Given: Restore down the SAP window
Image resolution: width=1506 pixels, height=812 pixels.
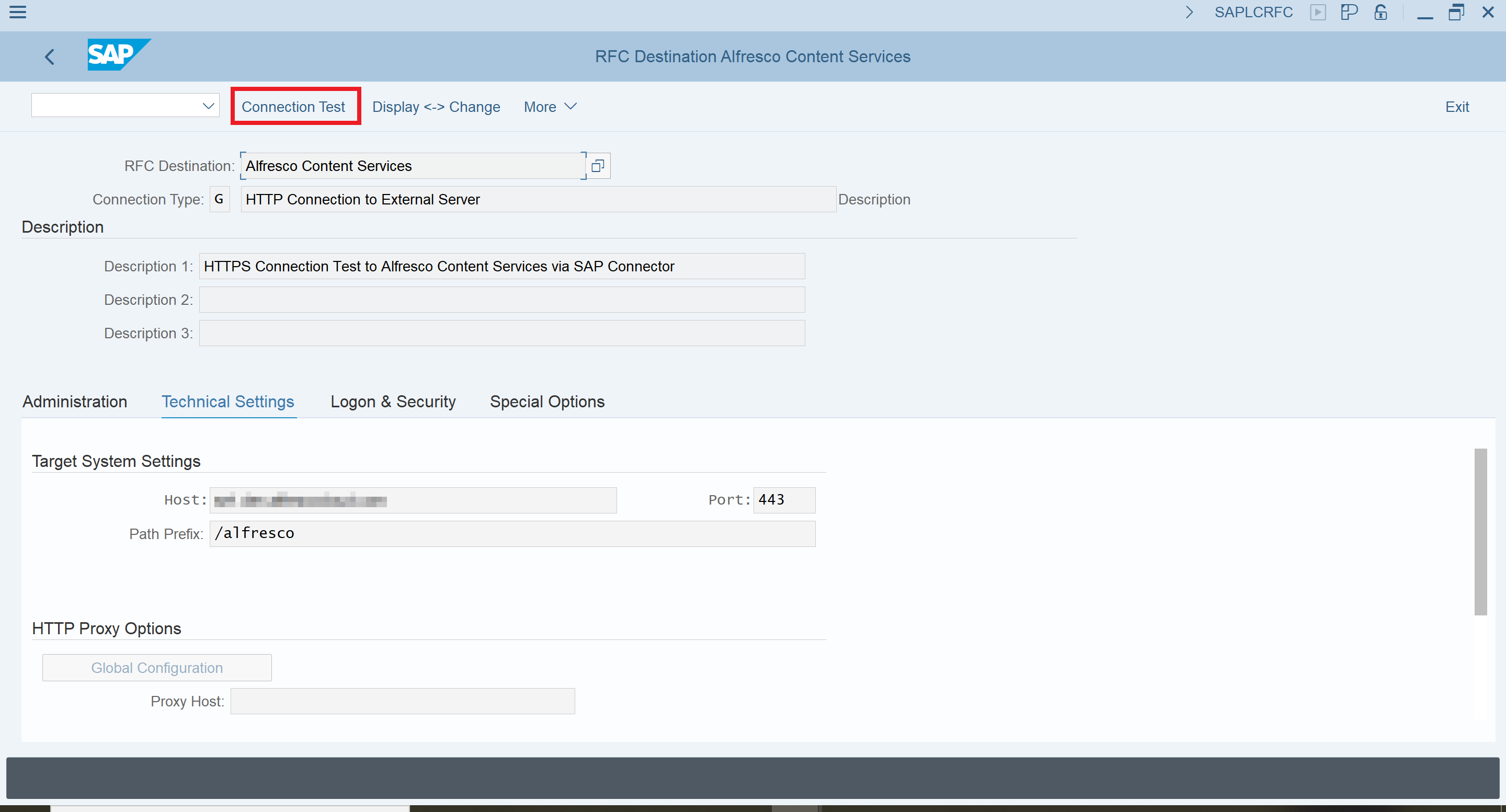Looking at the screenshot, I should click(1455, 12).
